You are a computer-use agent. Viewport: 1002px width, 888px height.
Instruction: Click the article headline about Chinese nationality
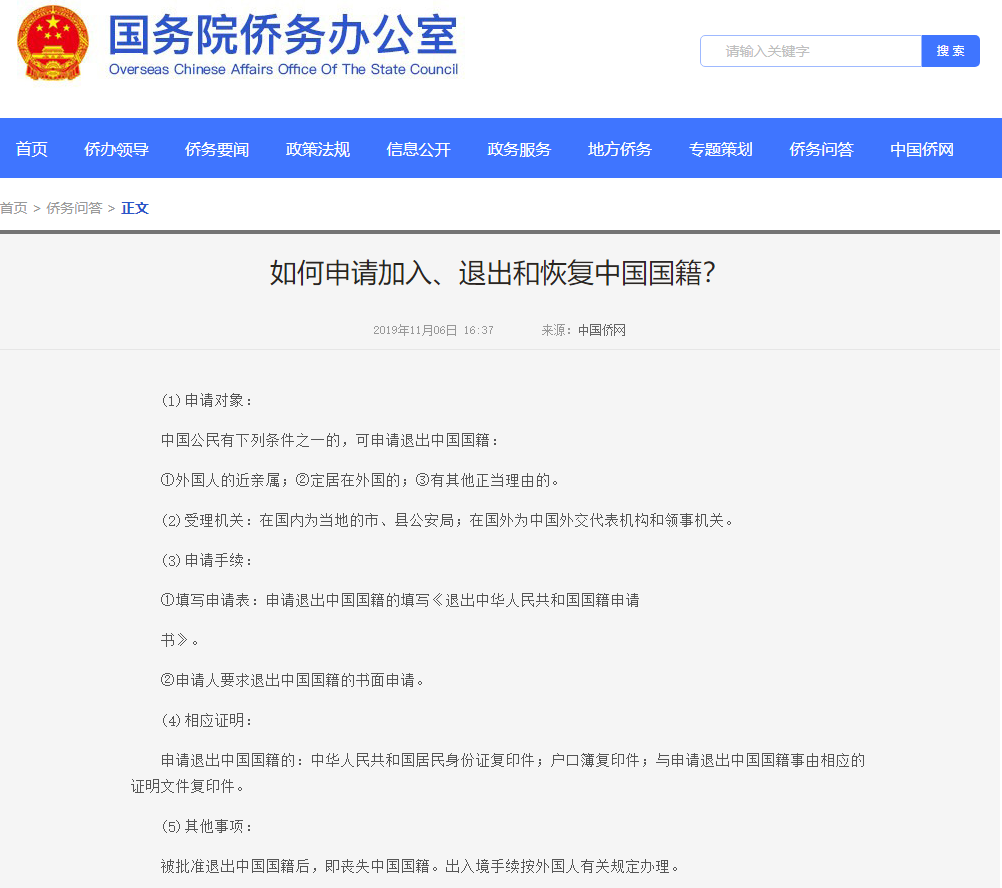pos(500,272)
